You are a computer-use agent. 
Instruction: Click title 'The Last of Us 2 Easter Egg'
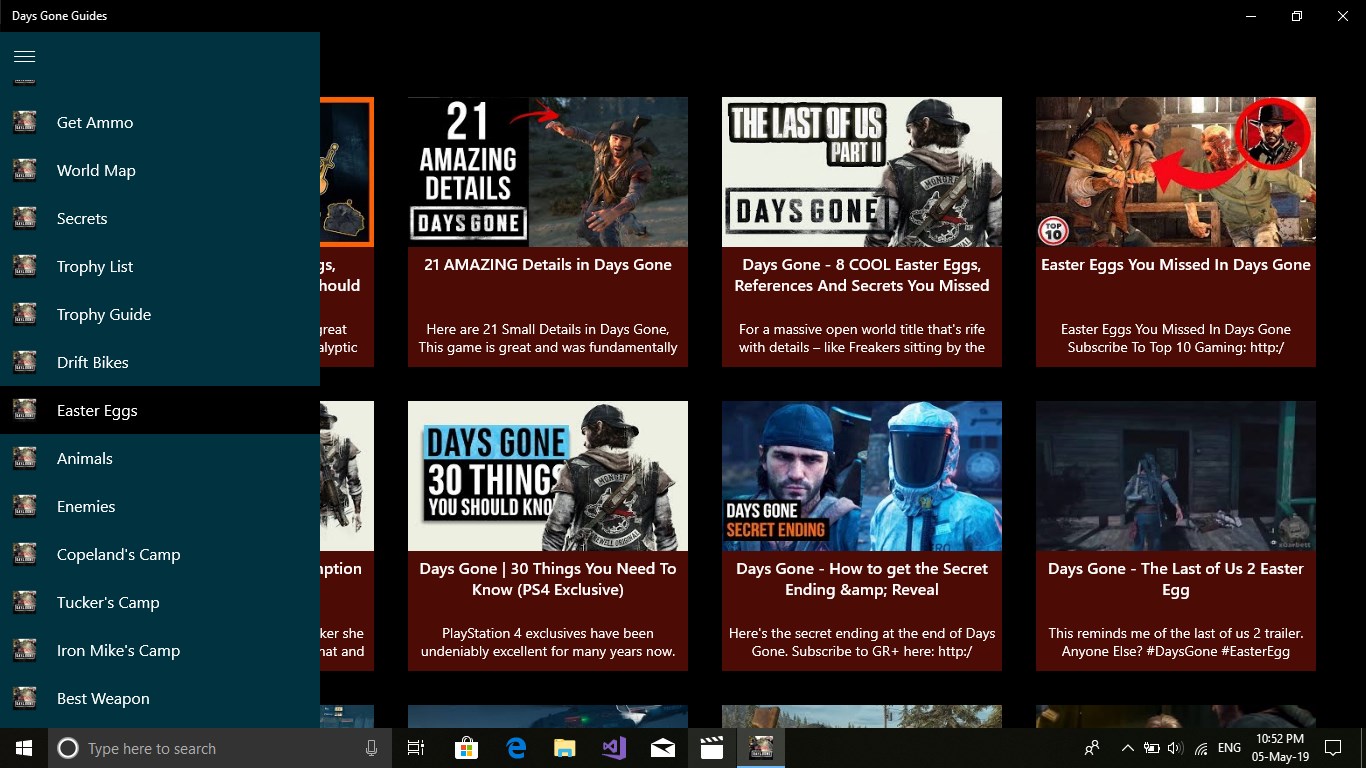(x=1176, y=579)
